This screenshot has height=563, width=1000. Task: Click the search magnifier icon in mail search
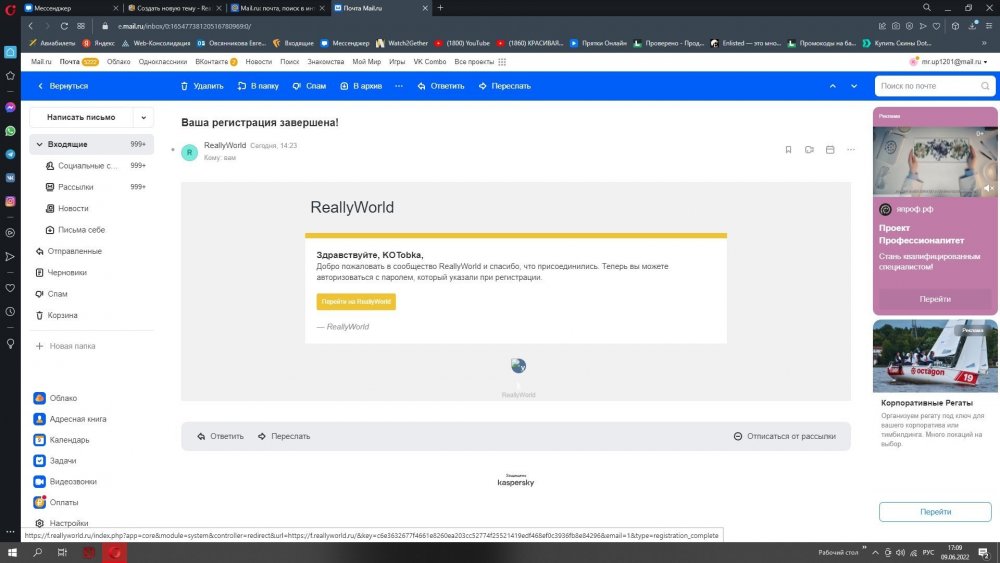coord(985,86)
